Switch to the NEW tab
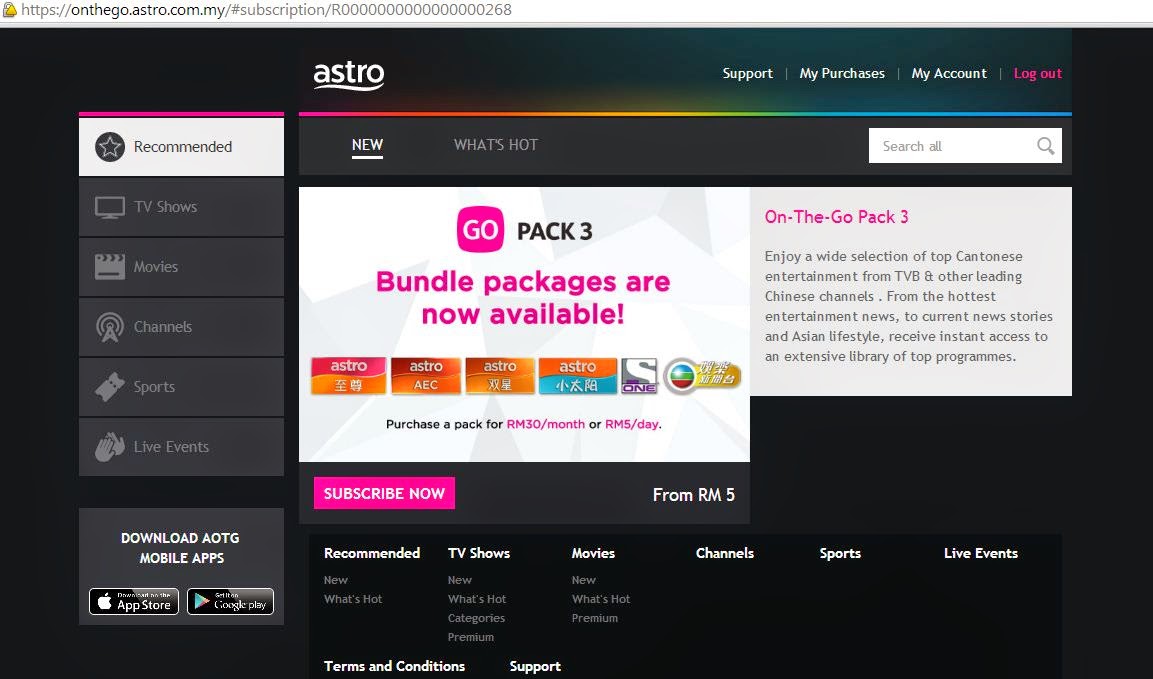 [367, 145]
